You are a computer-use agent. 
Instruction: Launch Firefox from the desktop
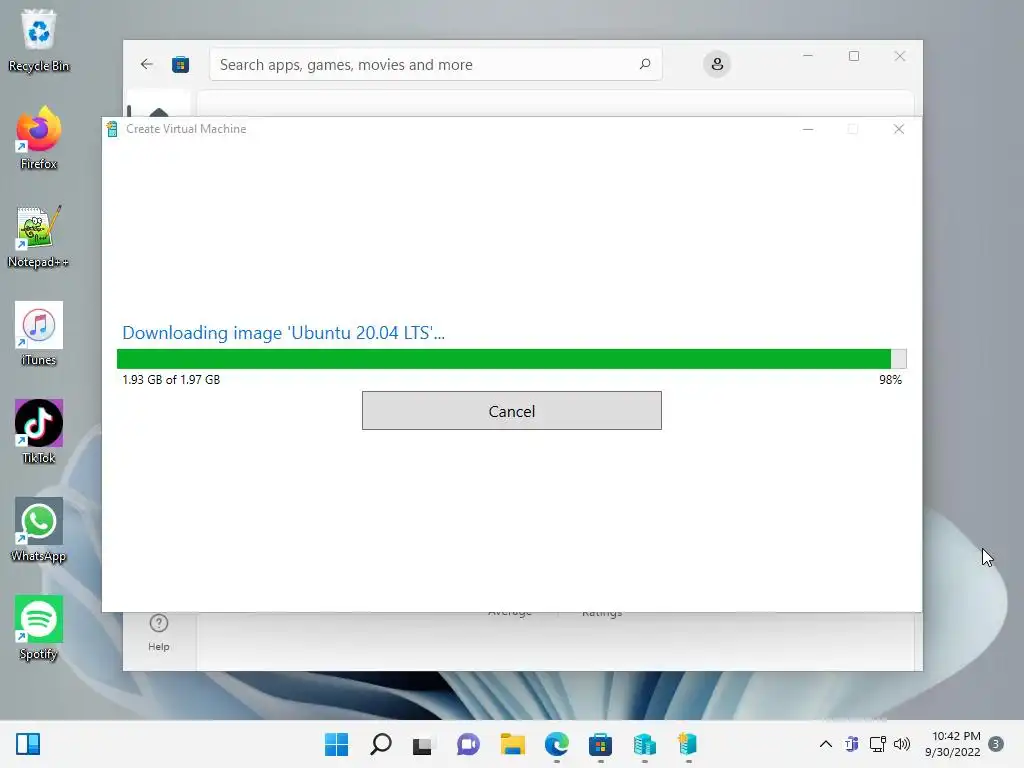click(39, 138)
